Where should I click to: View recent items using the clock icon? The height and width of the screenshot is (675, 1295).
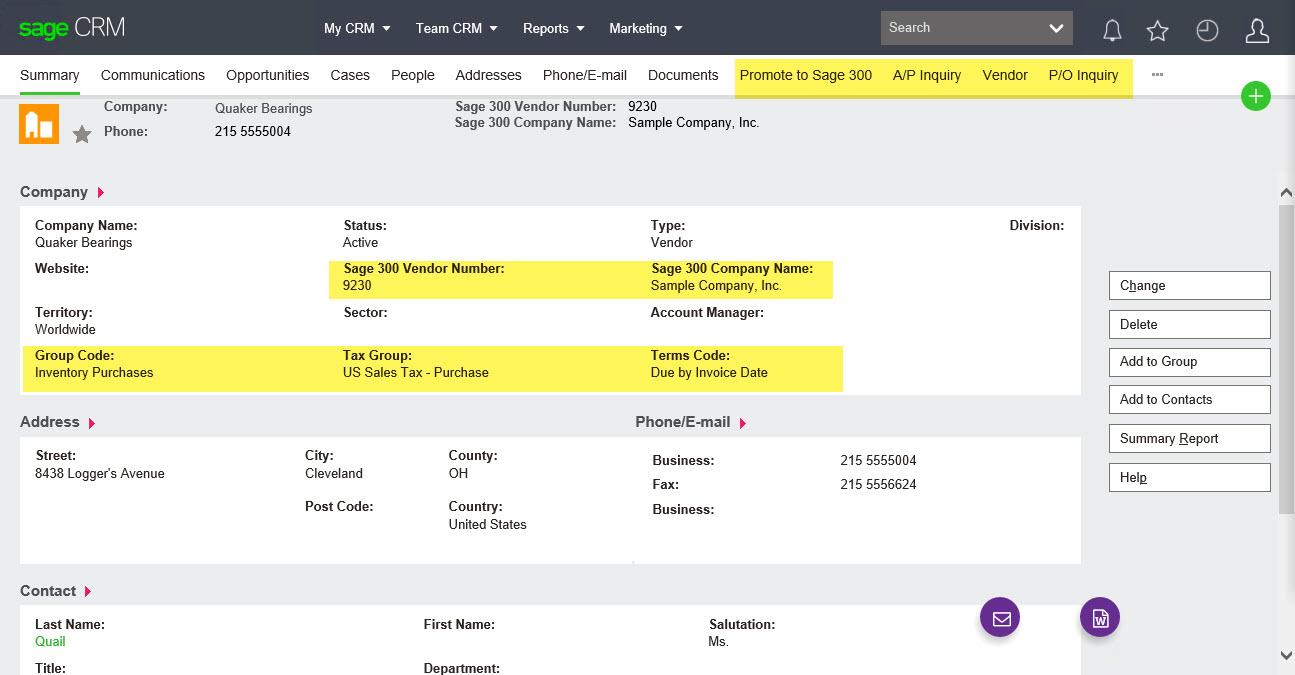1207,28
